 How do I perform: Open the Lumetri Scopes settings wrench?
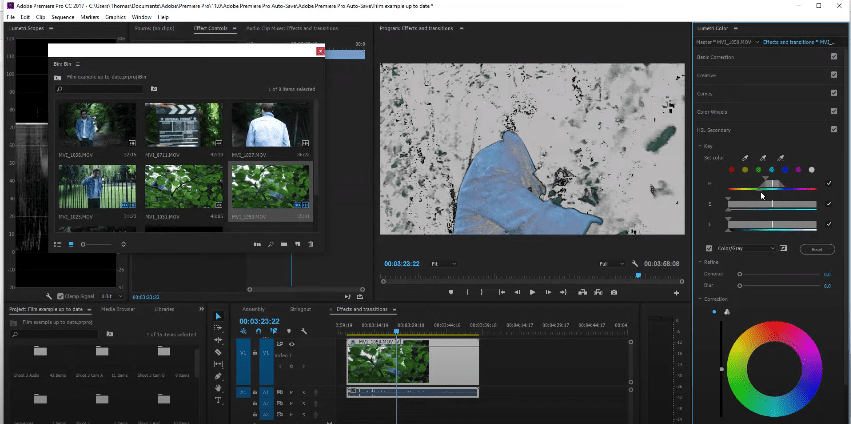tap(49, 296)
